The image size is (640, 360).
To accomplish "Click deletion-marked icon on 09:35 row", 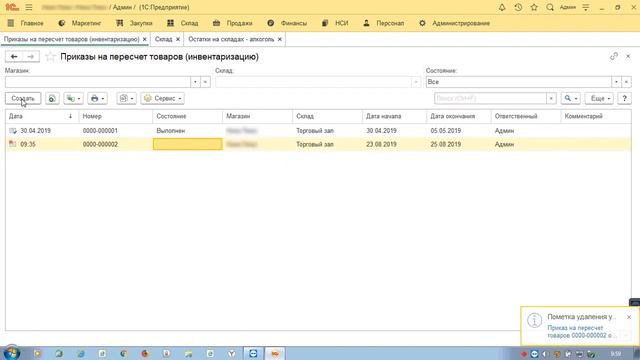I will [13, 144].
